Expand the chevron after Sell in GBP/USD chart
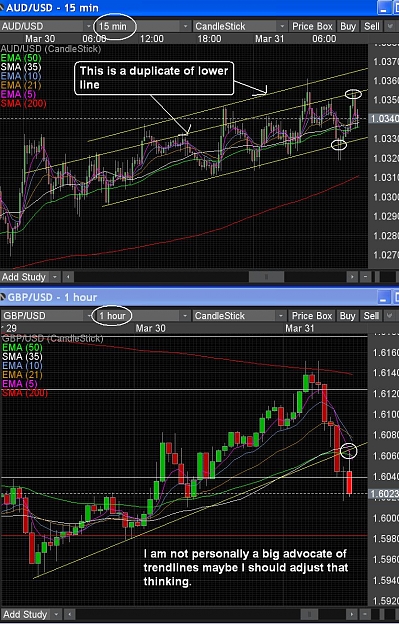Image resolution: width=399 pixels, height=625 pixels. click(389, 316)
